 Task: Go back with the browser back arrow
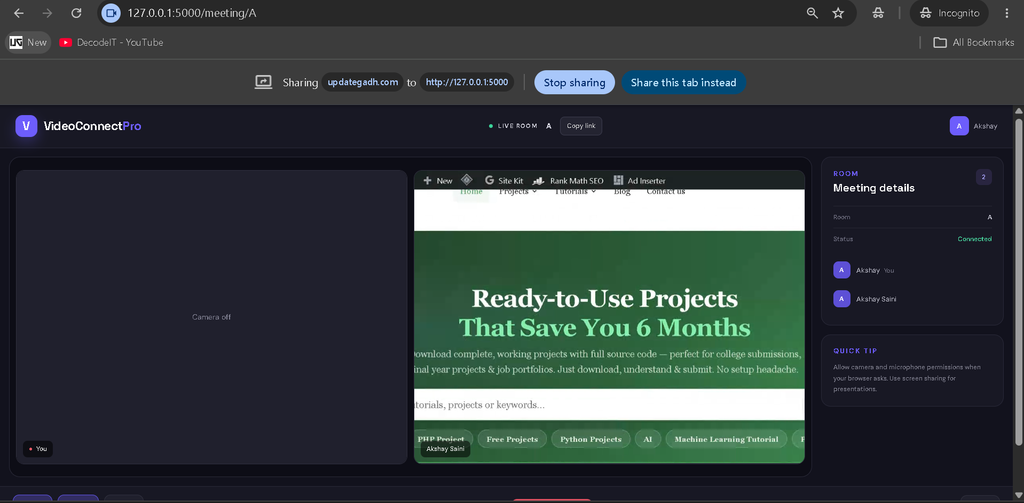(x=19, y=13)
